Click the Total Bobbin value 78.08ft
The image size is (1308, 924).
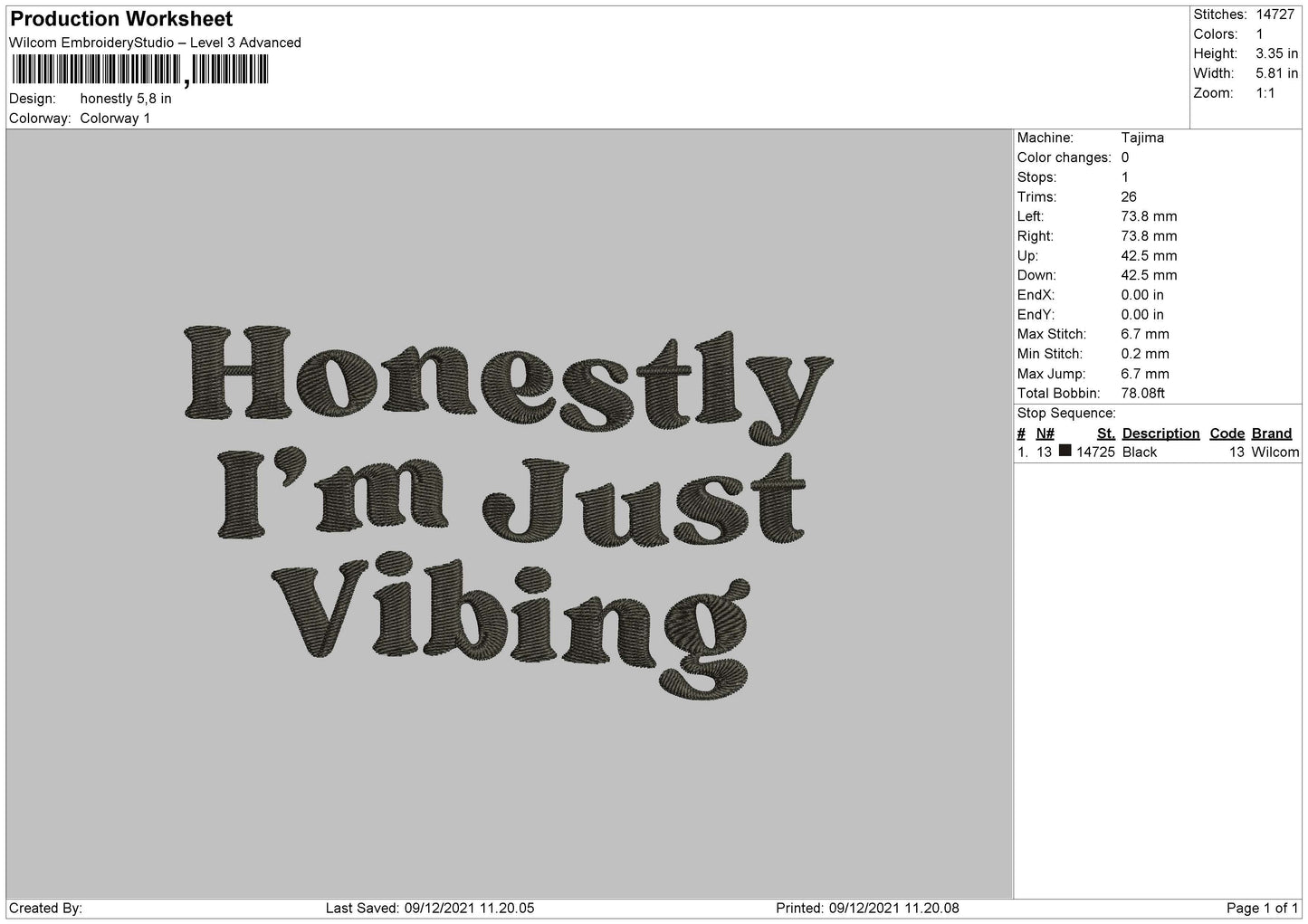(x=1143, y=394)
